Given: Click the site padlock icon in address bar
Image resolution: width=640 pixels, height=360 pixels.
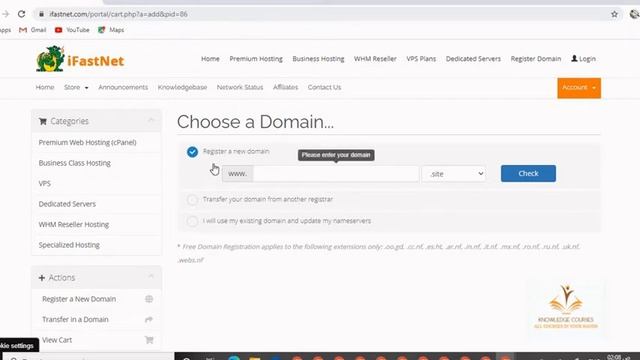Looking at the screenshot, I should 41,14.
